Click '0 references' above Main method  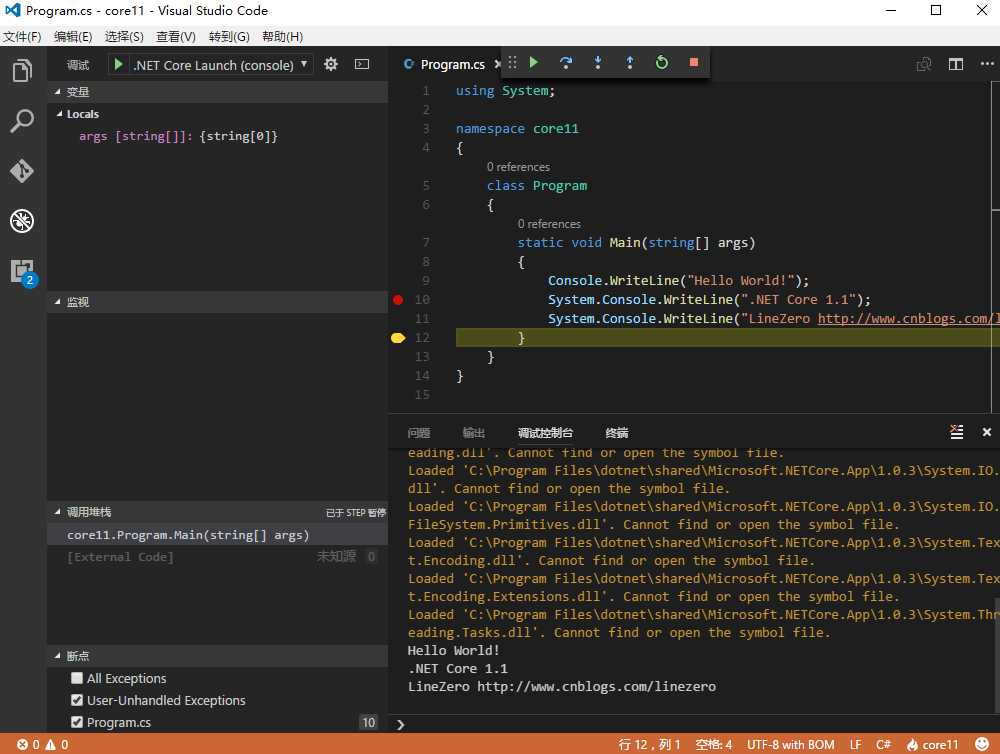point(549,224)
